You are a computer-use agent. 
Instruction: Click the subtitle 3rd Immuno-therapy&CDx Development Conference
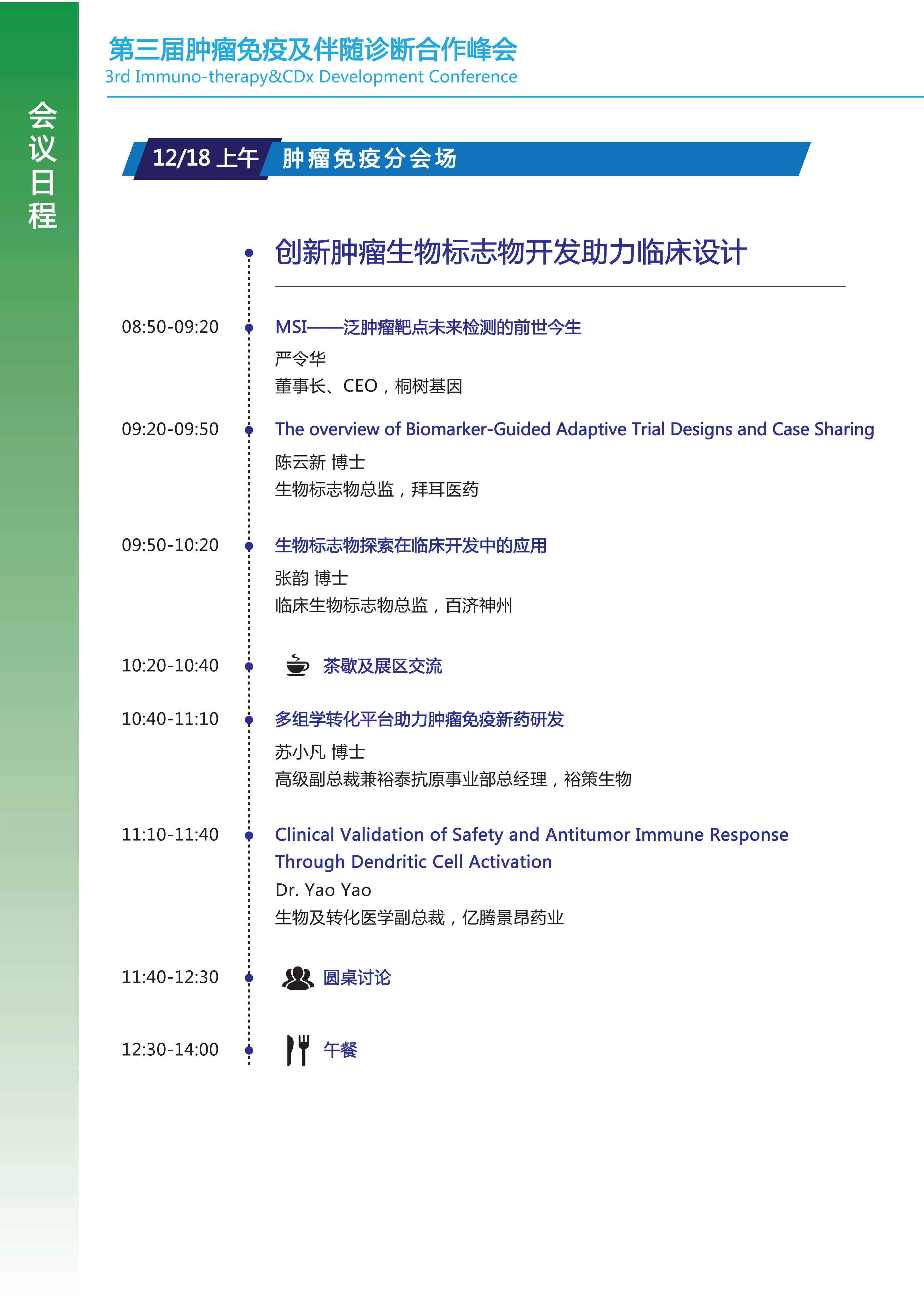click(x=311, y=77)
